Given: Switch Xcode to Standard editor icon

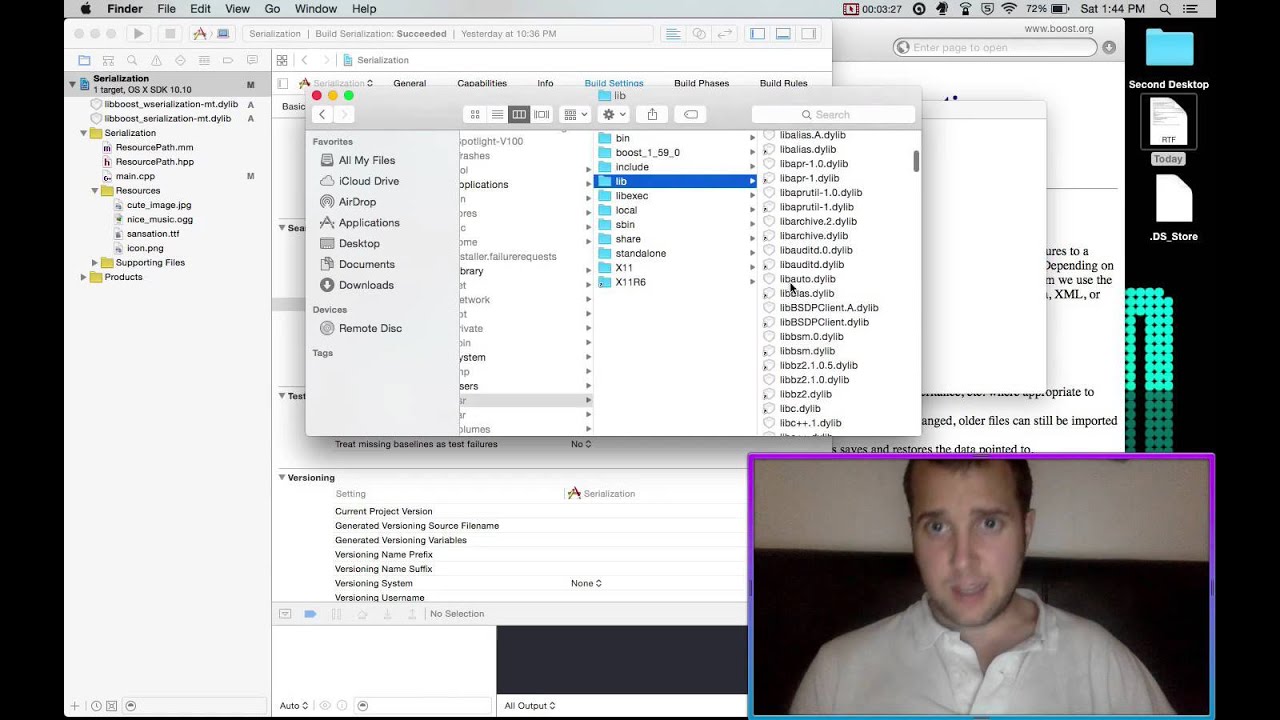Looking at the screenshot, I should click(x=673, y=33).
